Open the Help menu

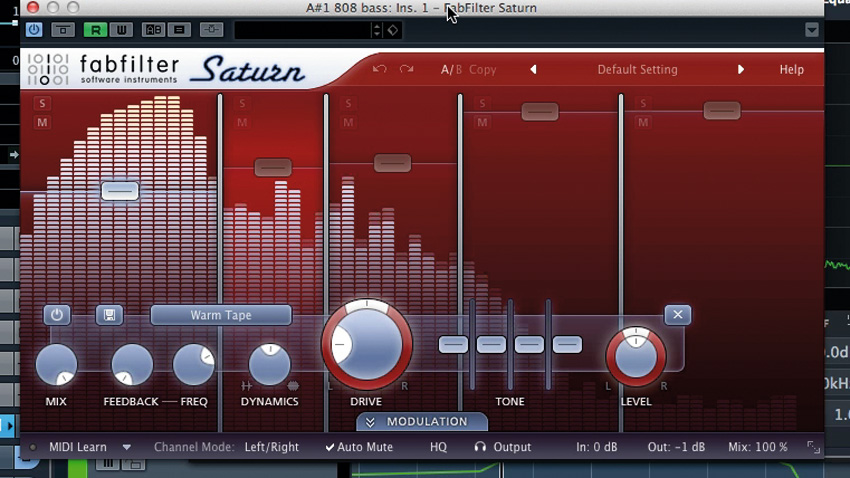pos(791,69)
